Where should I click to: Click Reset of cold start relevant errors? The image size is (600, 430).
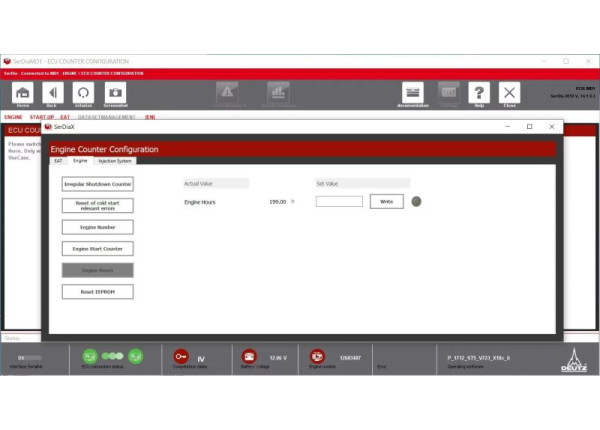[x=97, y=205]
